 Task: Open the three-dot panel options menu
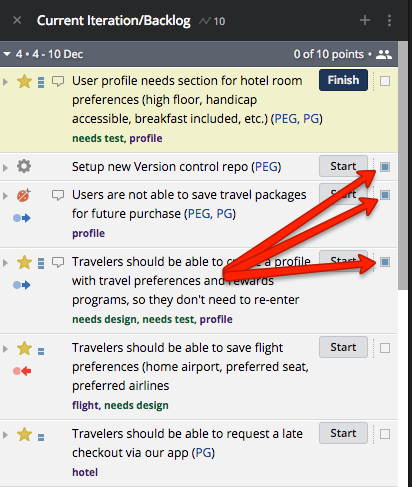[389, 20]
